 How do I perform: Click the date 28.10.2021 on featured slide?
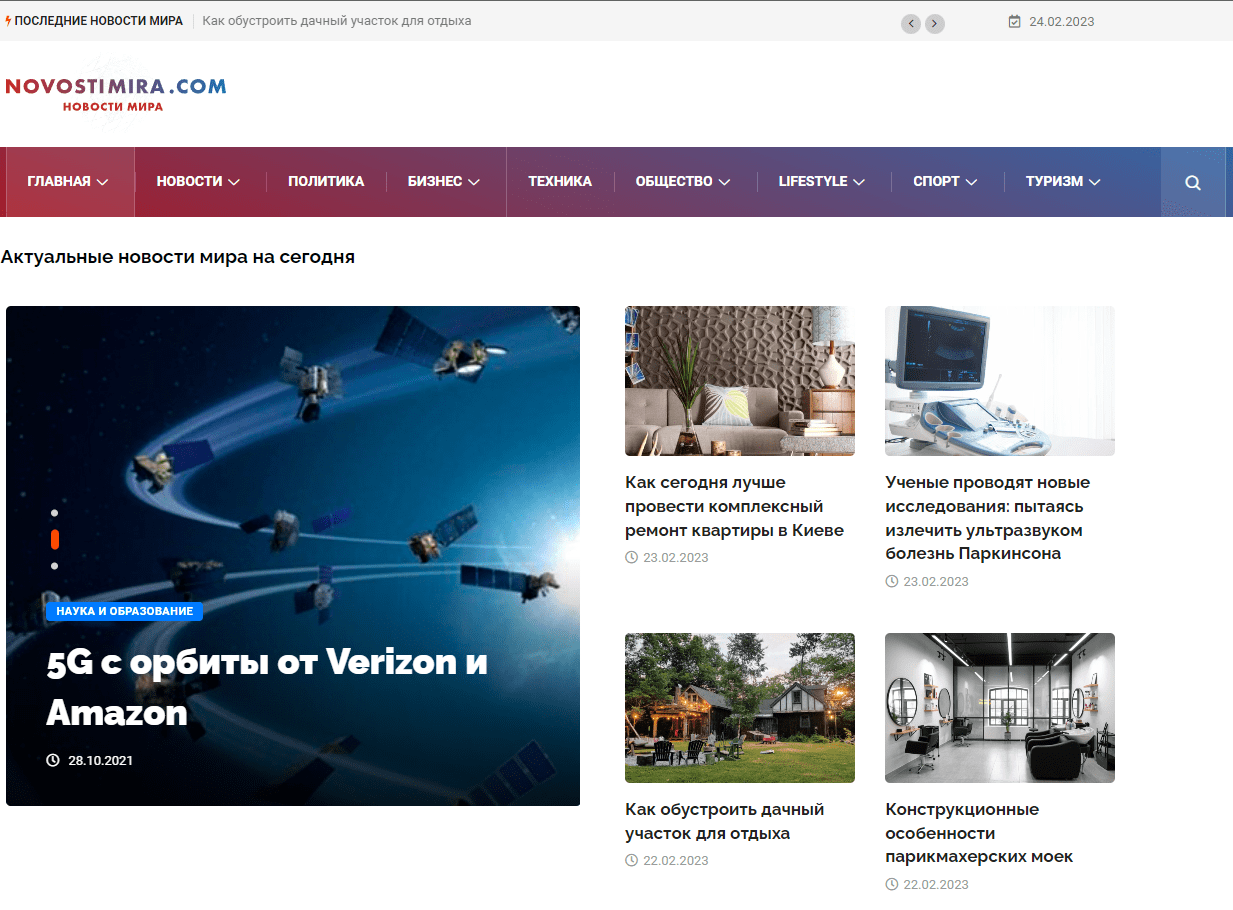tap(100, 760)
